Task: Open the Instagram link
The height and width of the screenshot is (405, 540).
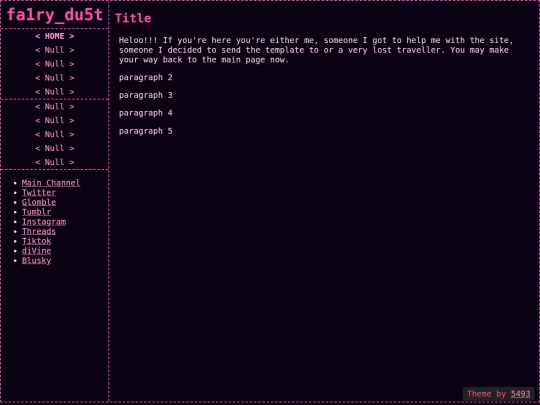Action: coord(44,222)
